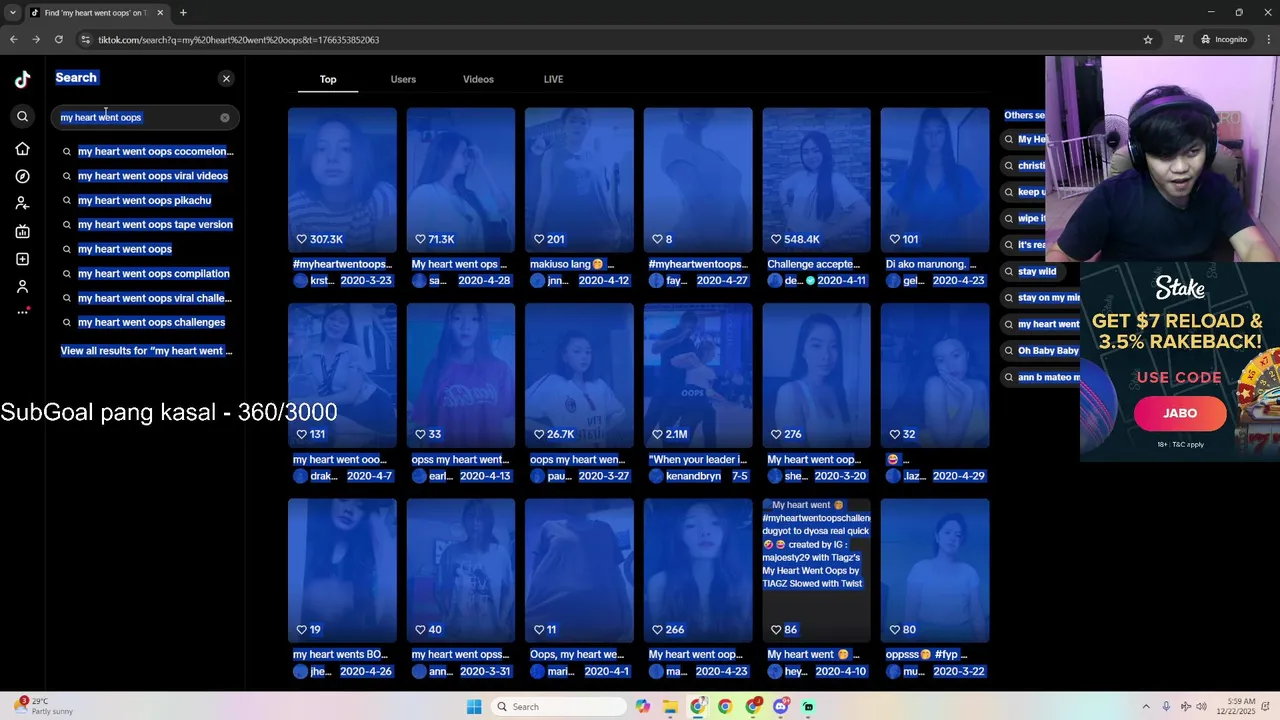
Task: Open the 'Challenge accepte...' video caption
Action: coord(814,264)
